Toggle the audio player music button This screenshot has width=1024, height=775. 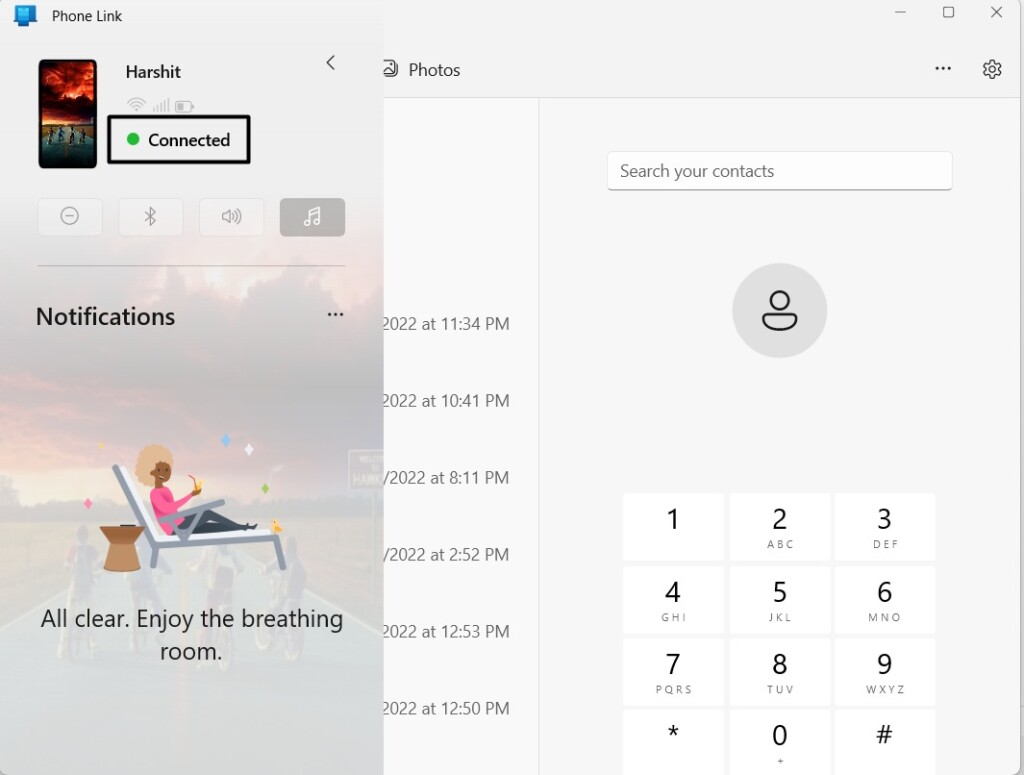pyautogui.click(x=312, y=216)
